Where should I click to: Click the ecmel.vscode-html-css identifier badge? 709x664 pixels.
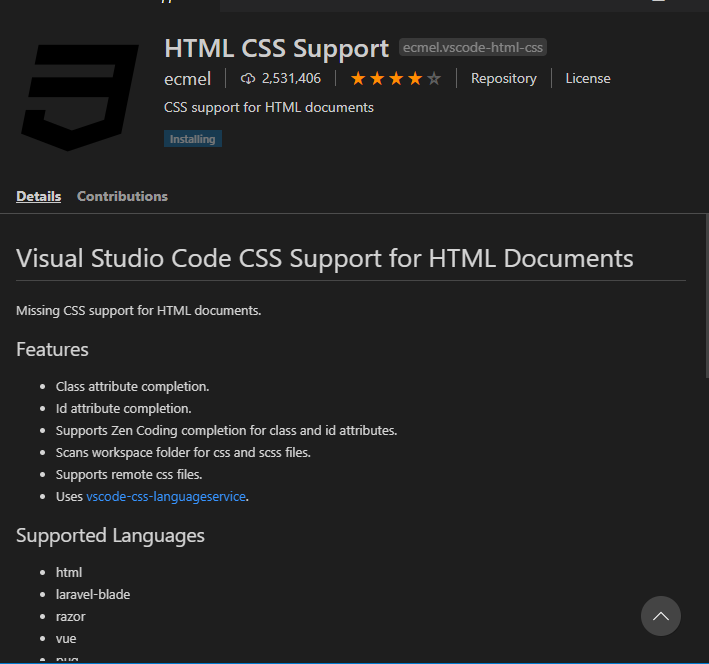coord(473,47)
